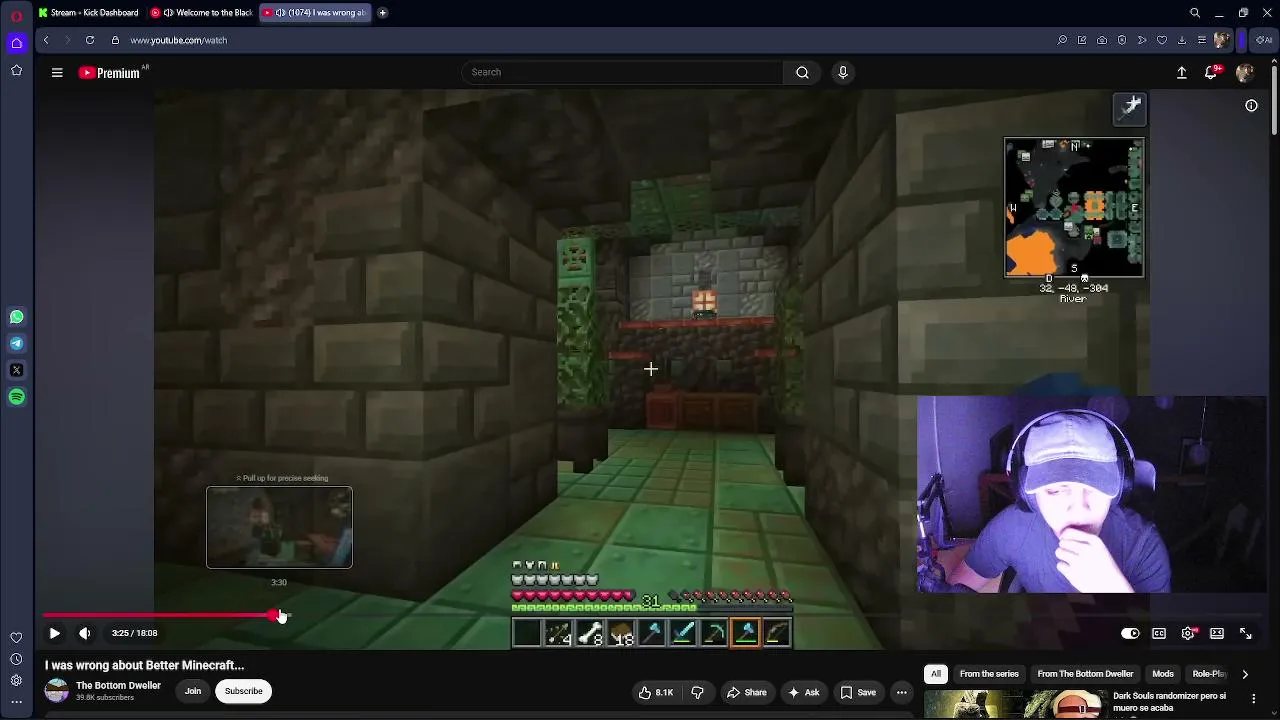This screenshot has width=1280, height=720.
Task: Select 'From The Bottom Dweller' chip
Action: [1085, 674]
